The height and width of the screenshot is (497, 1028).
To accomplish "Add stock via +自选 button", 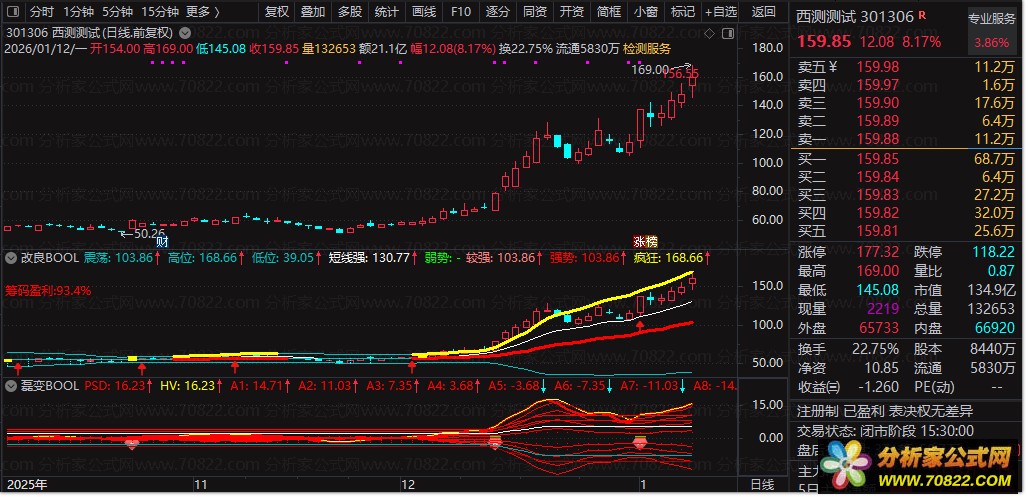I will point(721,11).
